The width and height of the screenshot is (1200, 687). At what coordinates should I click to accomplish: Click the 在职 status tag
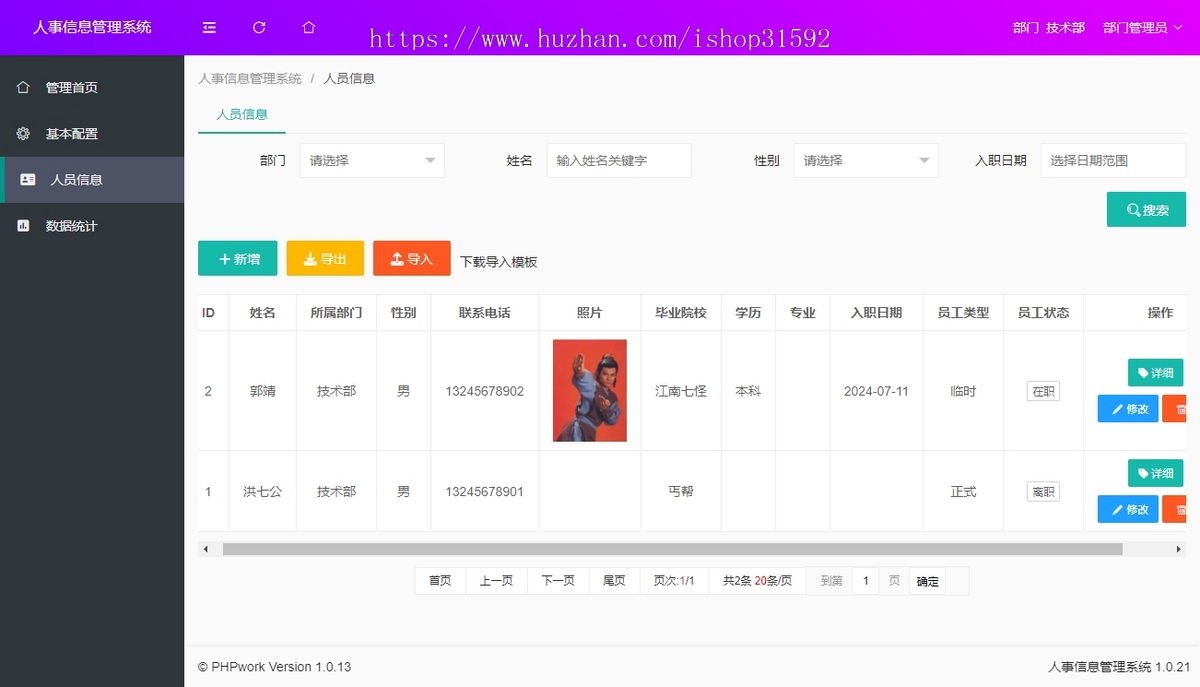[x=1043, y=391]
